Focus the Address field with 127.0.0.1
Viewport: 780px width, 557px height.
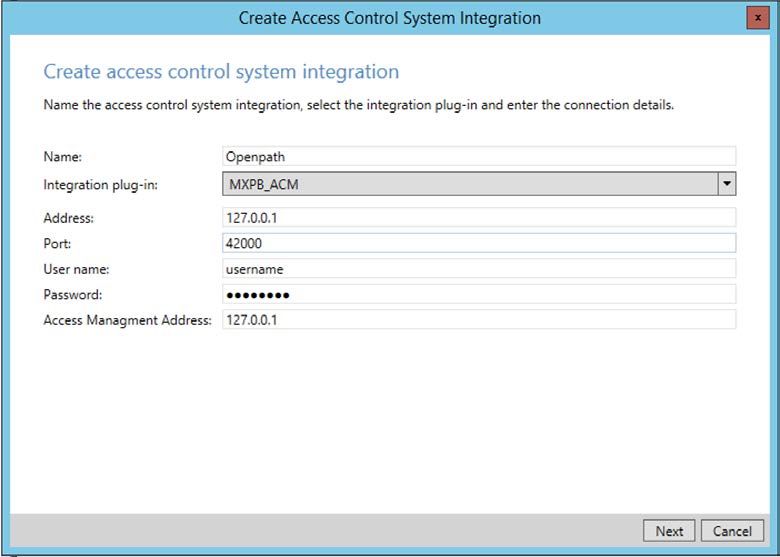479,217
